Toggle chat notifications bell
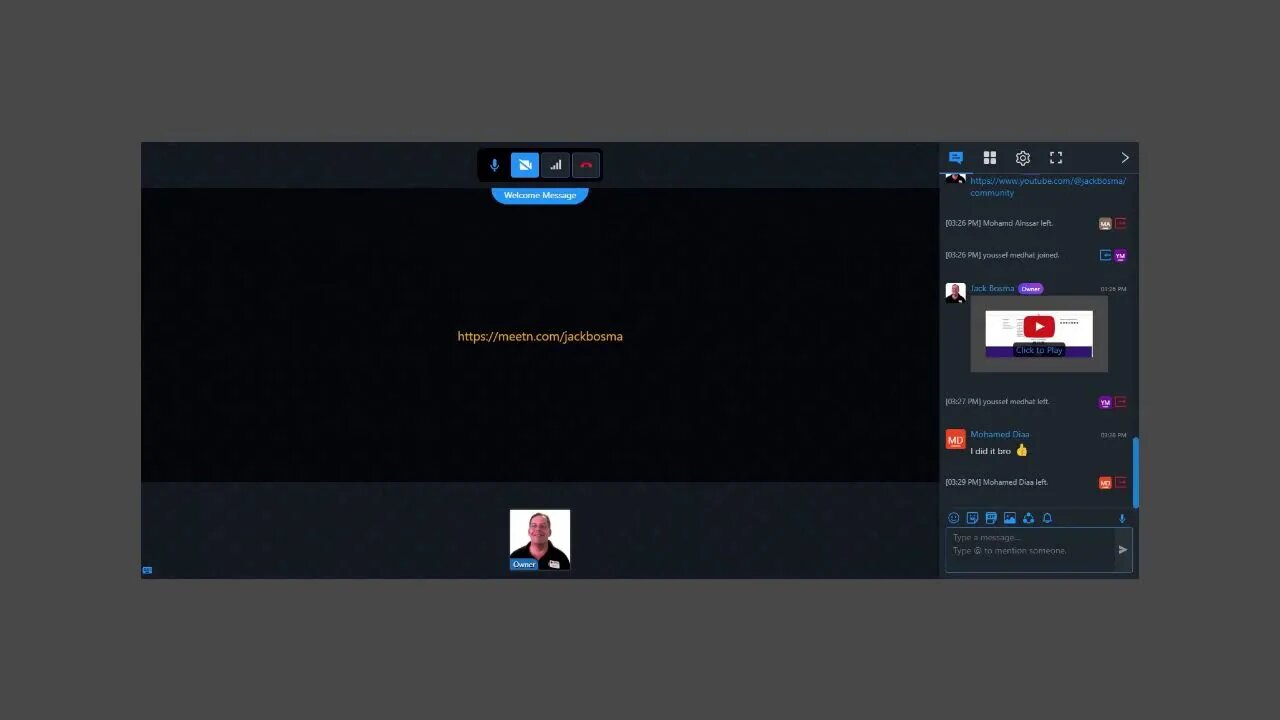This screenshot has height=720, width=1280. pos(1047,518)
